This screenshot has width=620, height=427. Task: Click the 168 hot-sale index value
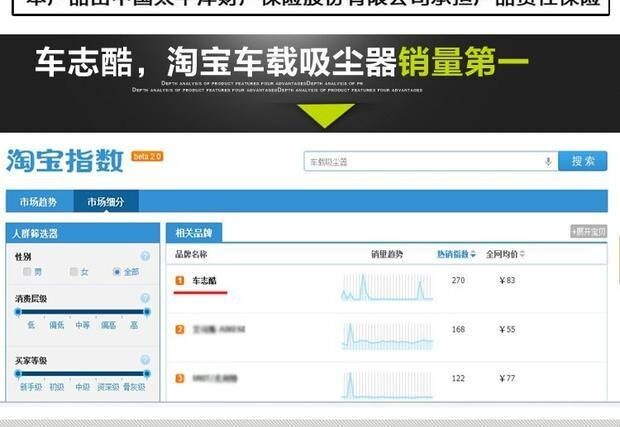(458, 329)
